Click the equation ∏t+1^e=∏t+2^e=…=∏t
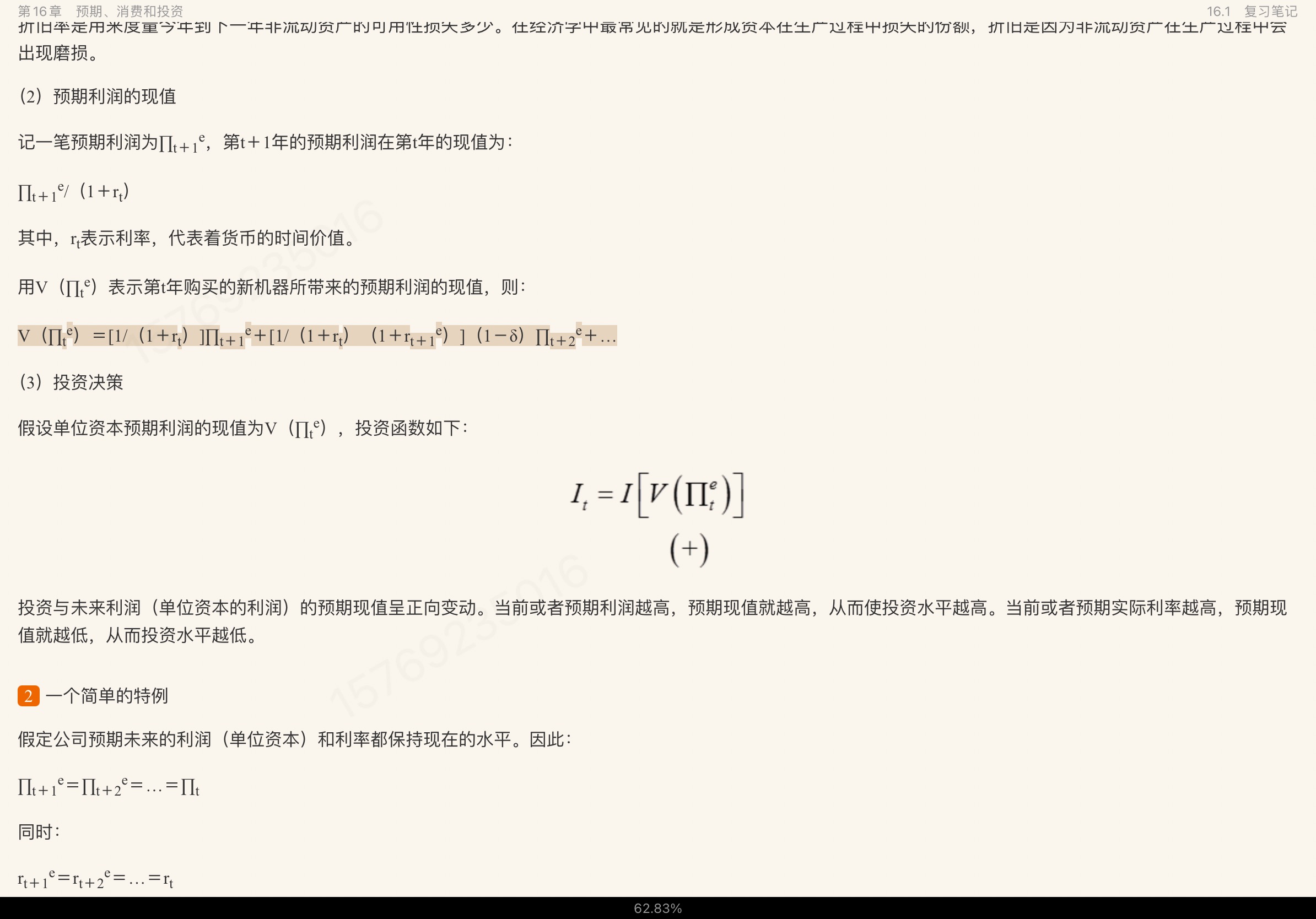The height and width of the screenshot is (919, 1316). (109, 786)
